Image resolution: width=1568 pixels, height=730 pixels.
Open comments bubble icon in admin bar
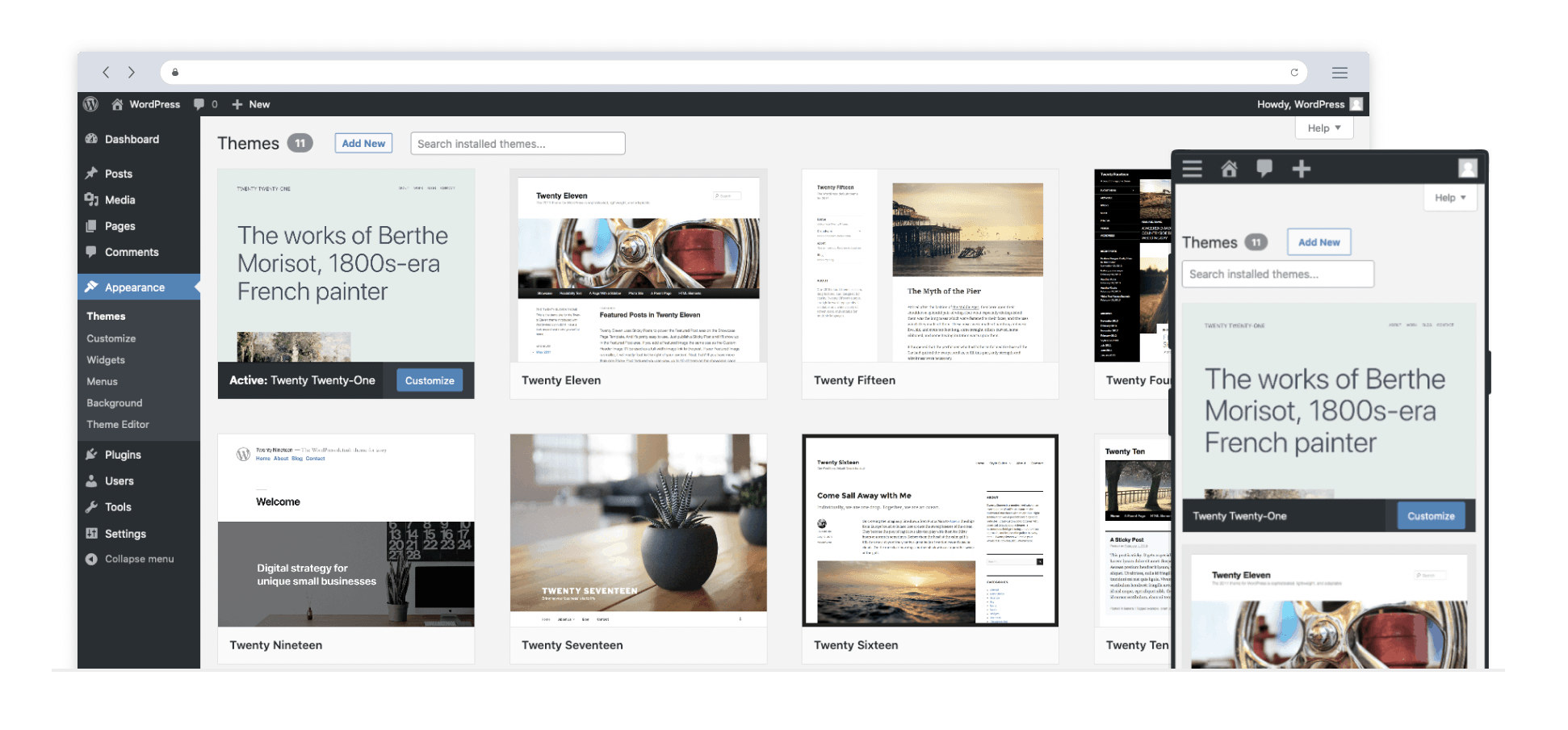point(199,104)
